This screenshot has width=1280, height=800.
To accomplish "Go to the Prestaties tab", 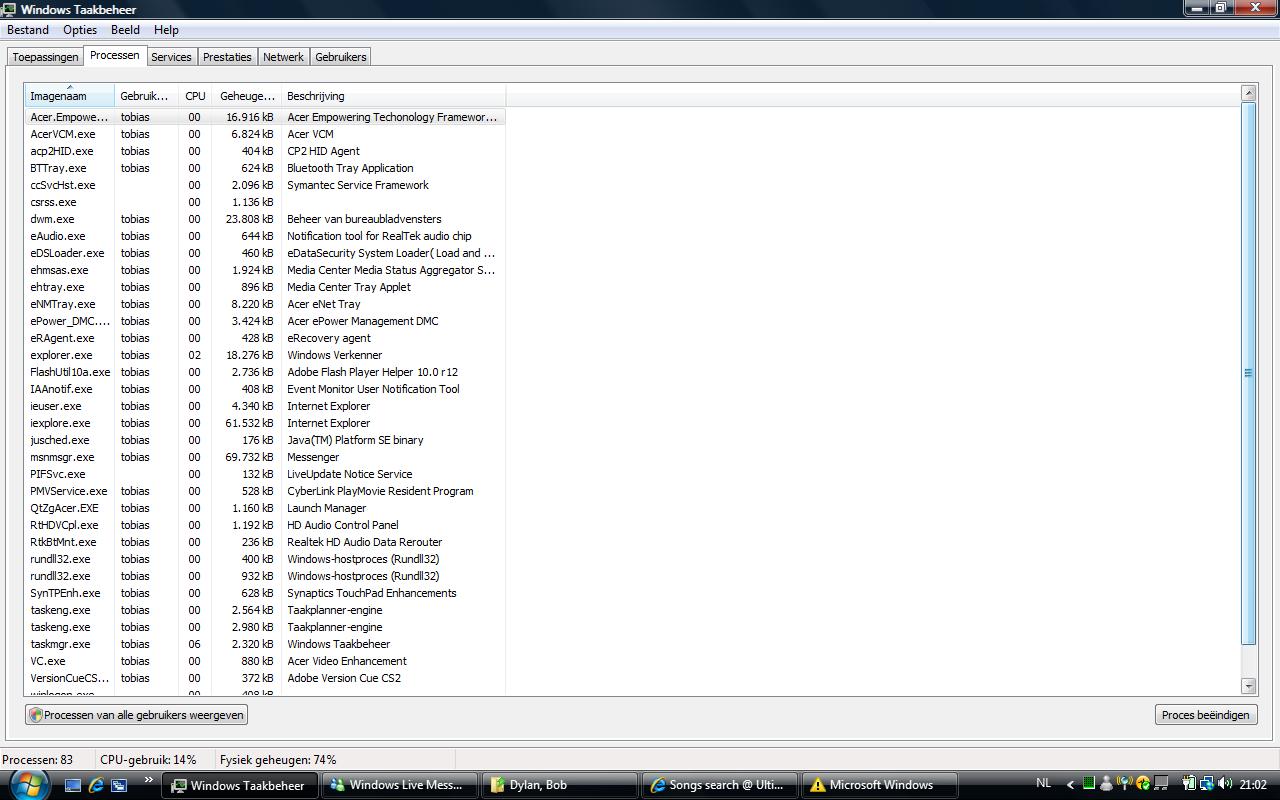I will tap(227, 57).
